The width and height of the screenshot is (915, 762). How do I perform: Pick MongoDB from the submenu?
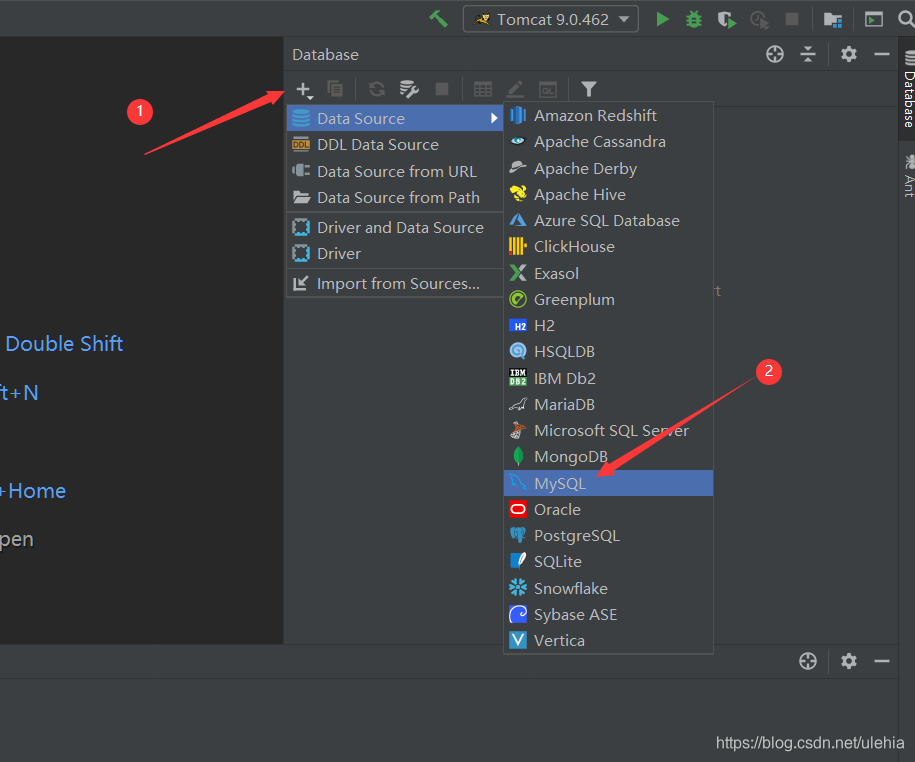coord(609,457)
